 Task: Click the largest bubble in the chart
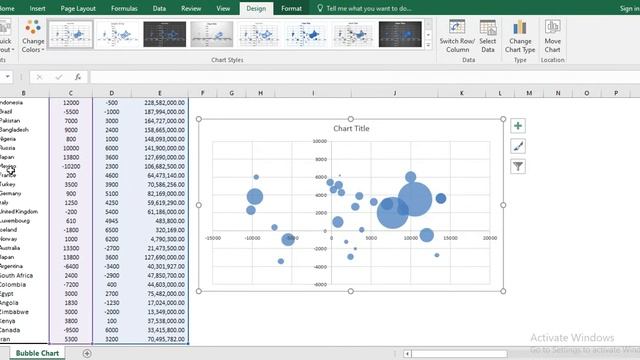click(x=415, y=199)
